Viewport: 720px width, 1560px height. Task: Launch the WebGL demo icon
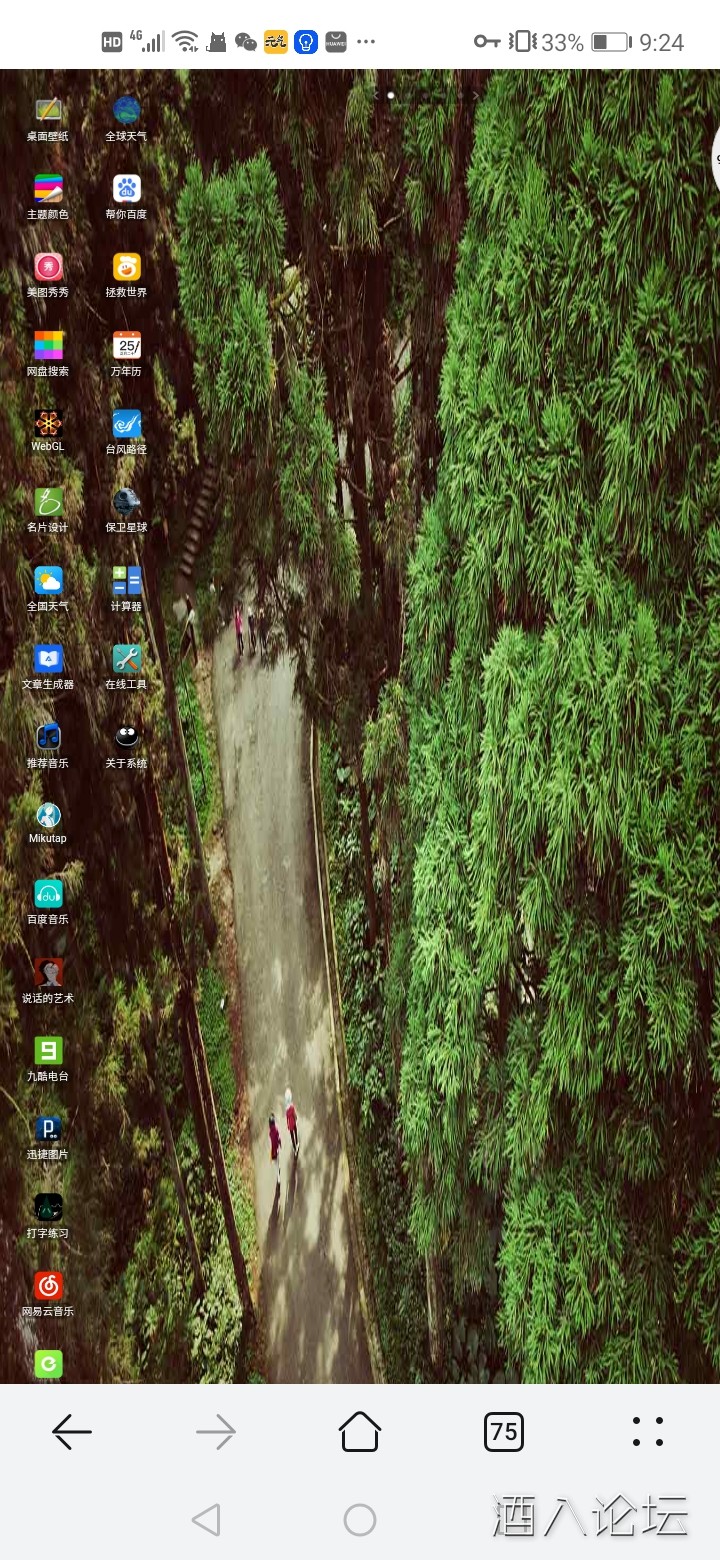point(48,423)
